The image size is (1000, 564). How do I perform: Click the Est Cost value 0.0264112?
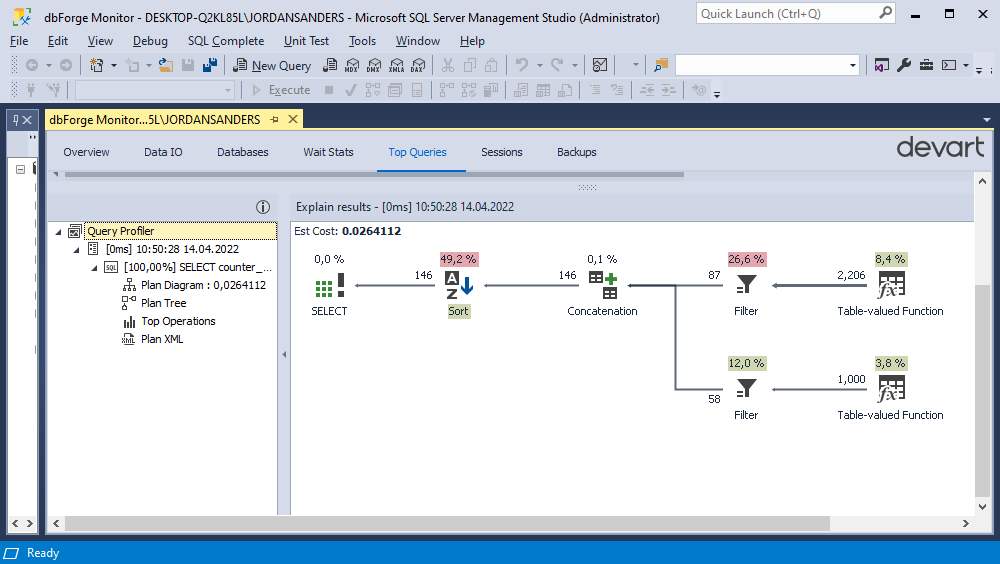pos(372,231)
